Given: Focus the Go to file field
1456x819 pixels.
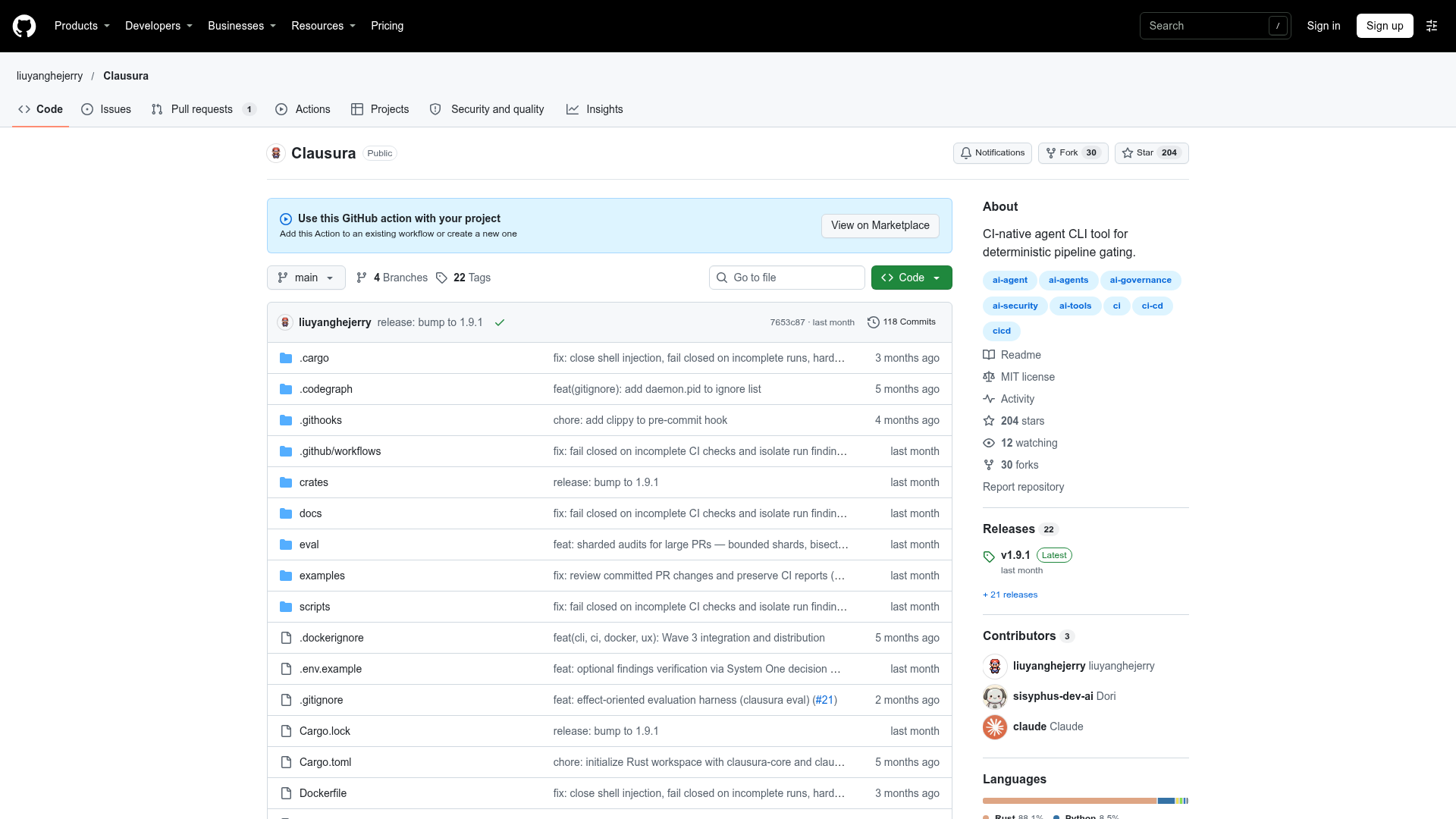Looking at the screenshot, I should (787, 278).
